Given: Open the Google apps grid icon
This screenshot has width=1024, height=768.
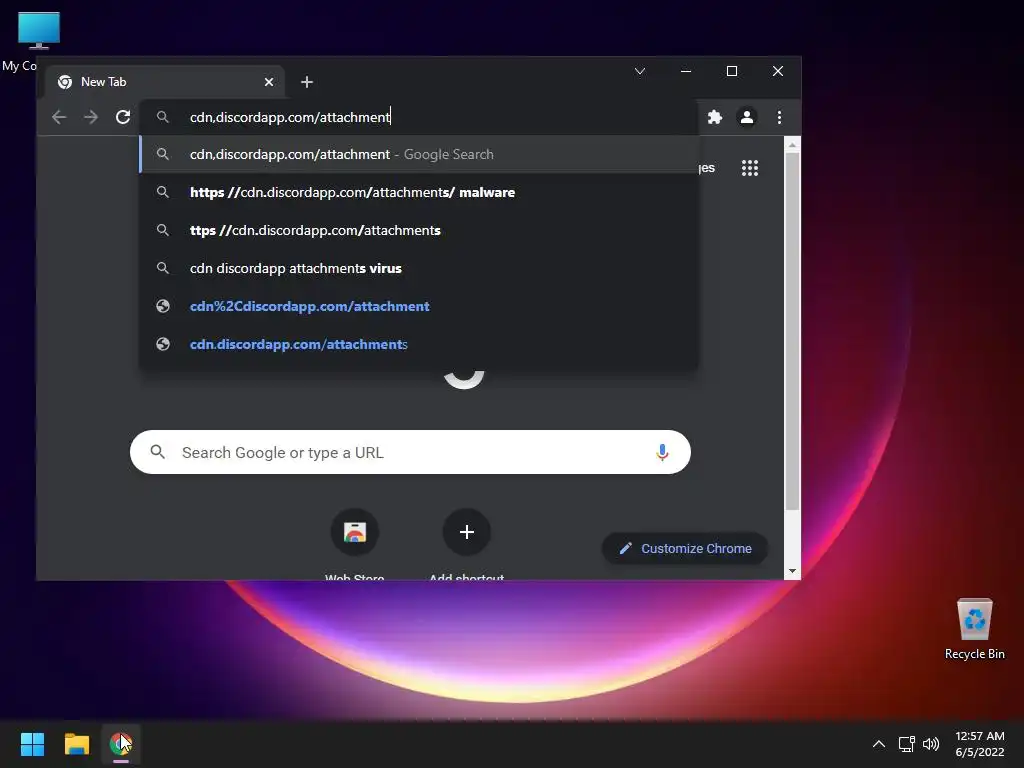Looking at the screenshot, I should click(750, 168).
